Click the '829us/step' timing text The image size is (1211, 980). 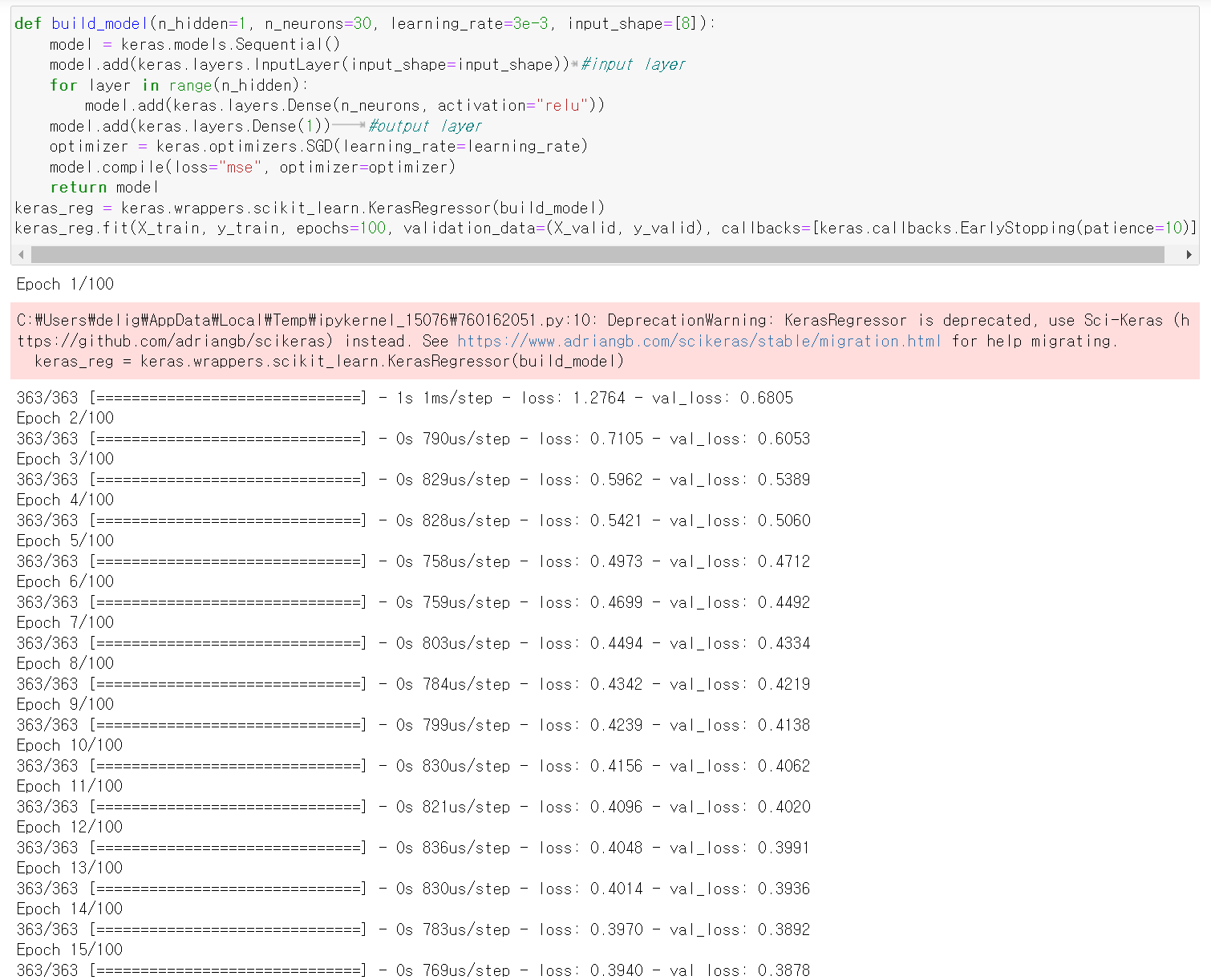(466, 480)
